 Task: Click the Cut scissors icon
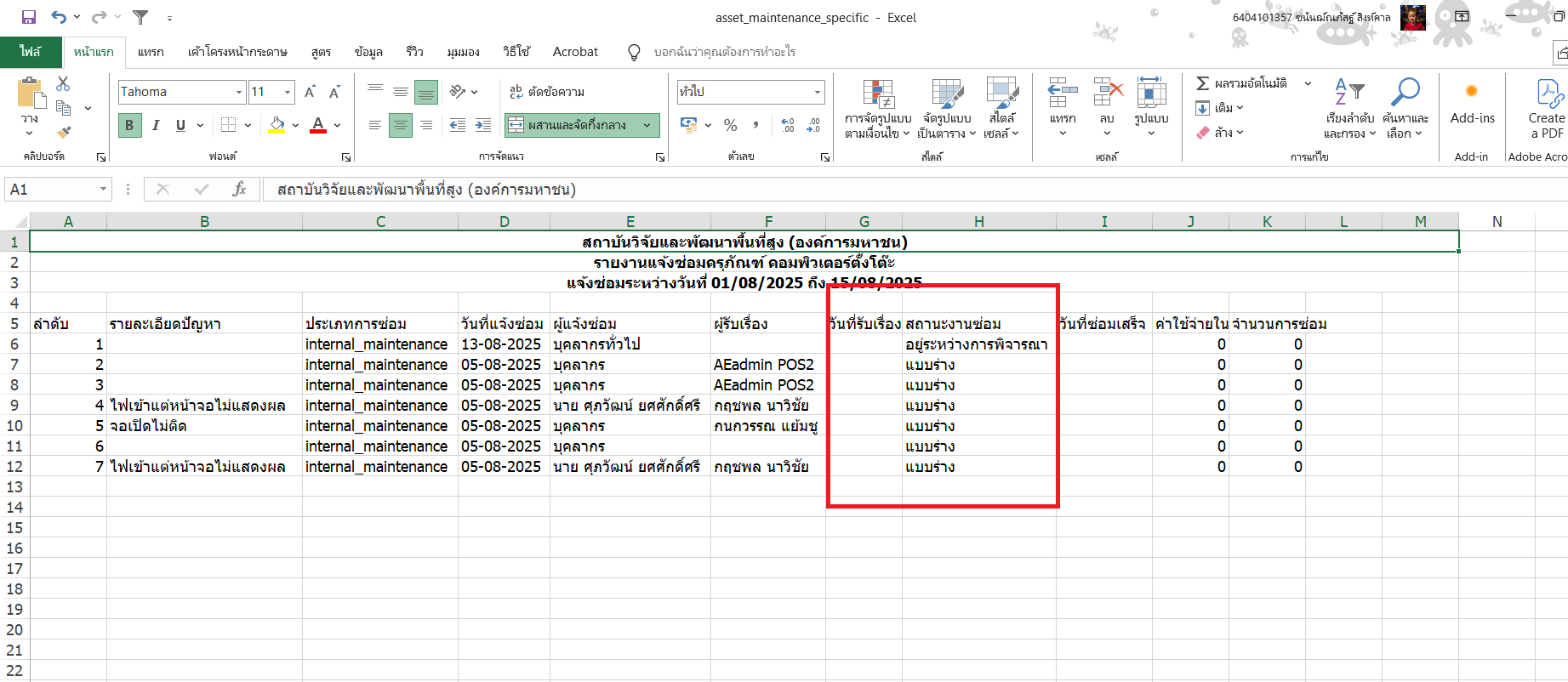click(63, 84)
